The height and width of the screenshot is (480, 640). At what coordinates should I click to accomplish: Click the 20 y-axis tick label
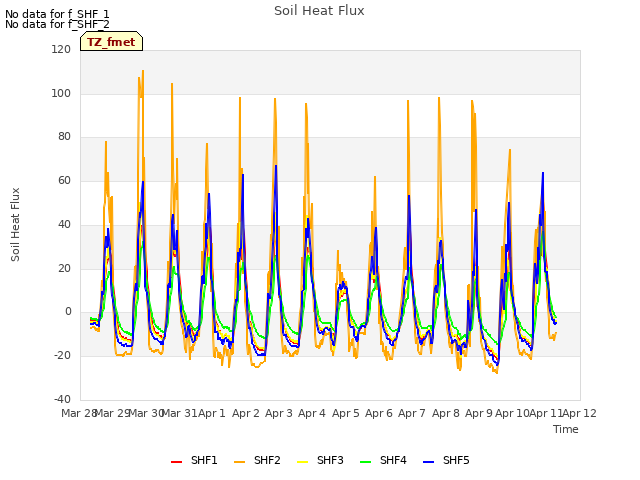click(x=64, y=269)
